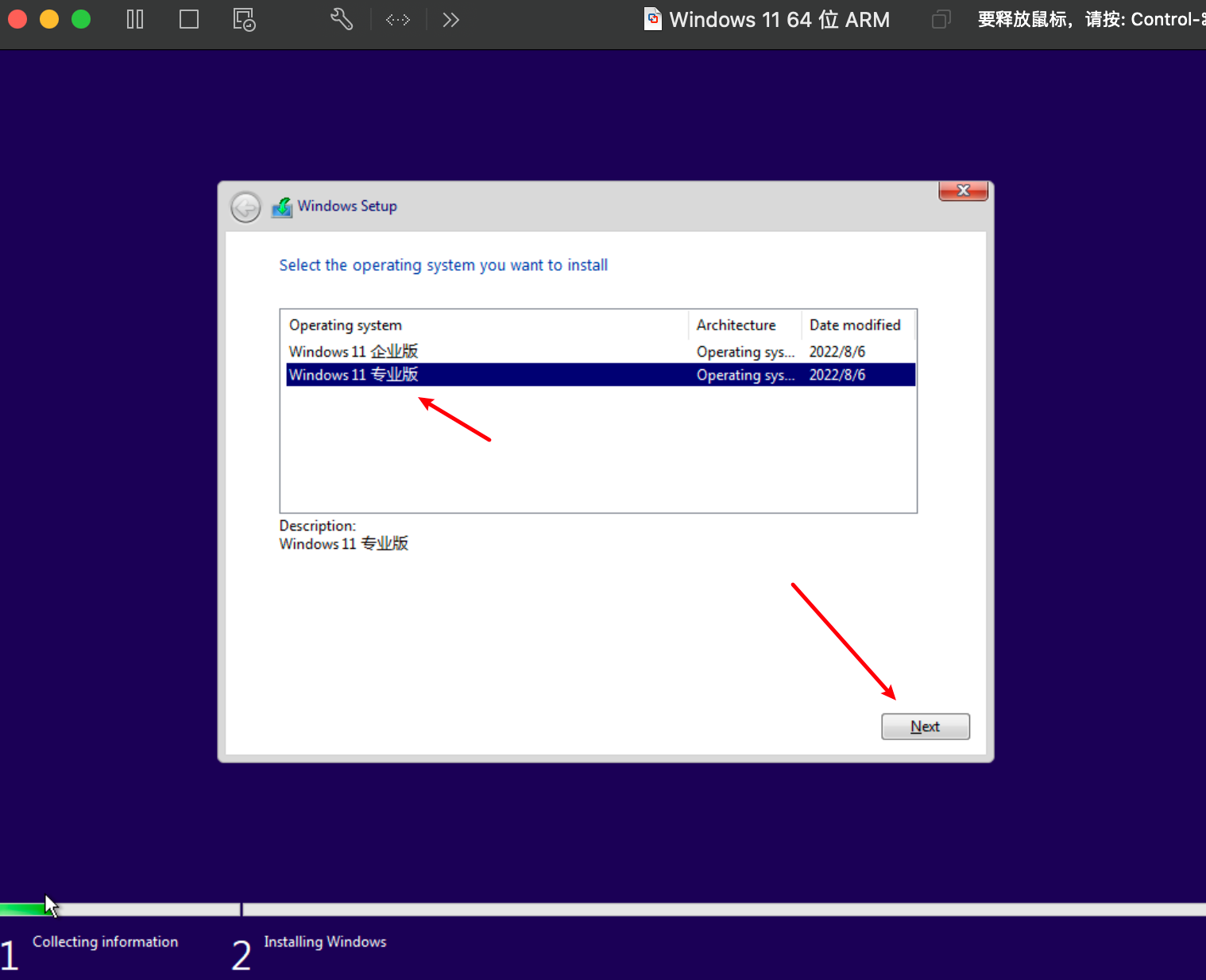Pause the virtual machine from the toolbar
This screenshot has height=980, width=1206.
click(135, 19)
